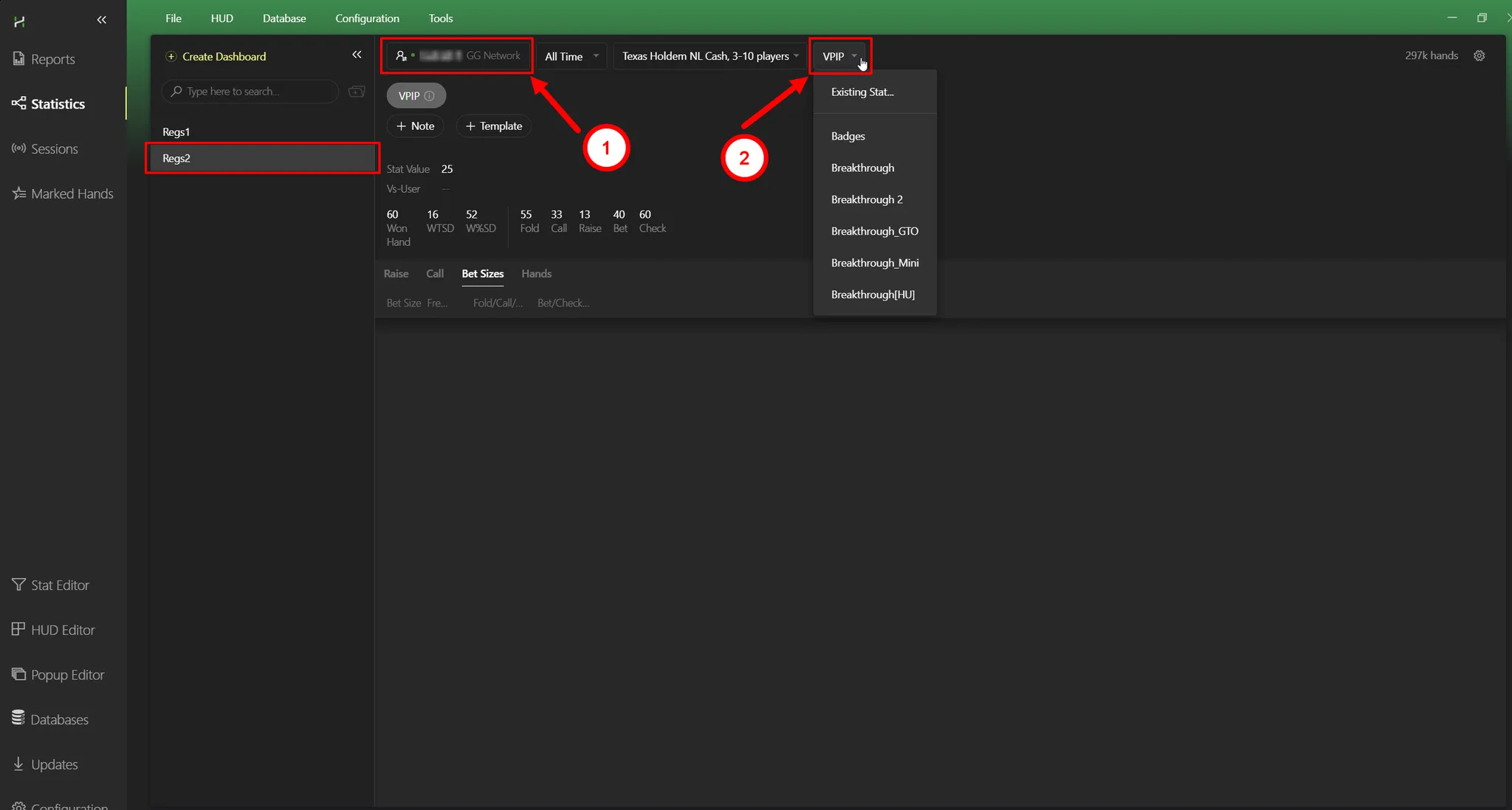
Task: Open the HUD Editor
Action: [62, 631]
